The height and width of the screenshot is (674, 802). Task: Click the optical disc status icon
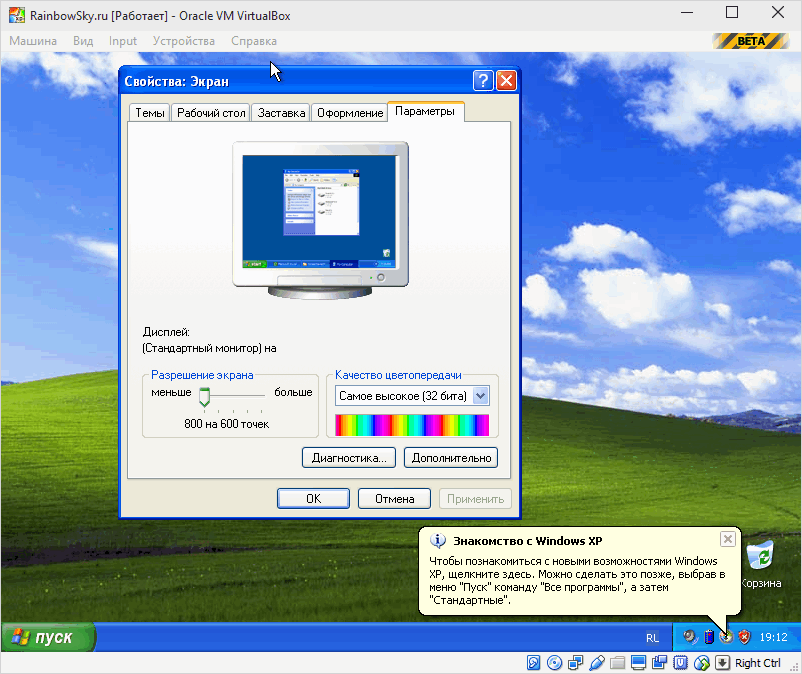[555, 663]
